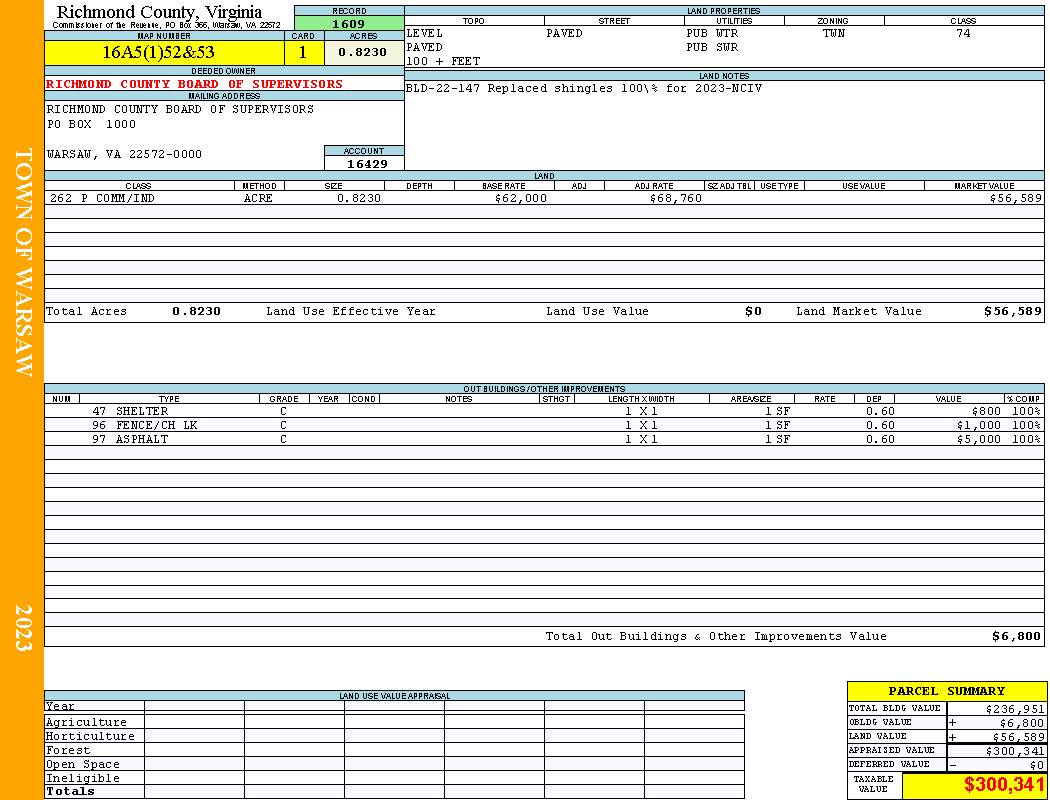
Task: Click land row market value $56,589
Action: 1015,198
